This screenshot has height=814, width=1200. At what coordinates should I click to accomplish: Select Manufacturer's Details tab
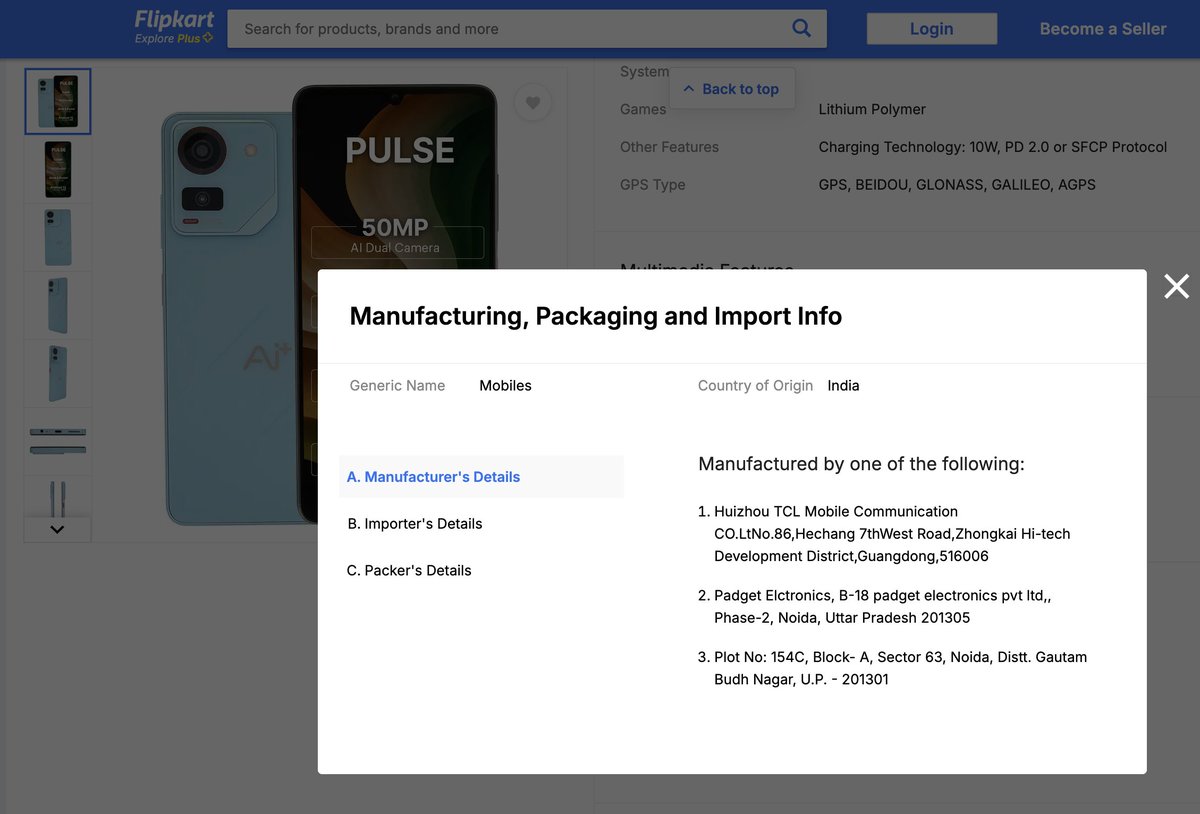(x=481, y=477)
